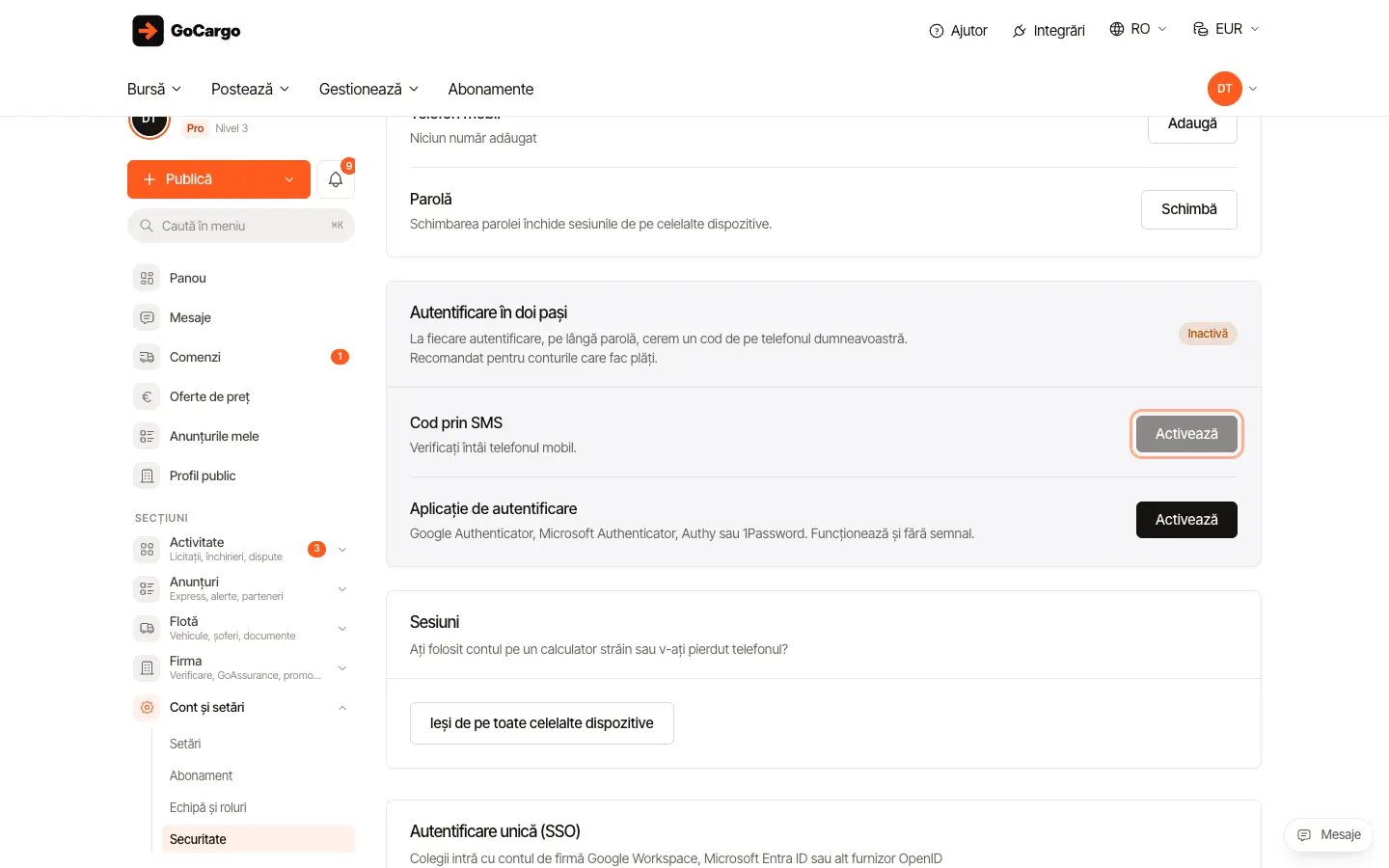Image resolution: width=1389 pixels, height=868 pixels.
Task: Expand the Activitate section chevron
Action: coord(341,550)
